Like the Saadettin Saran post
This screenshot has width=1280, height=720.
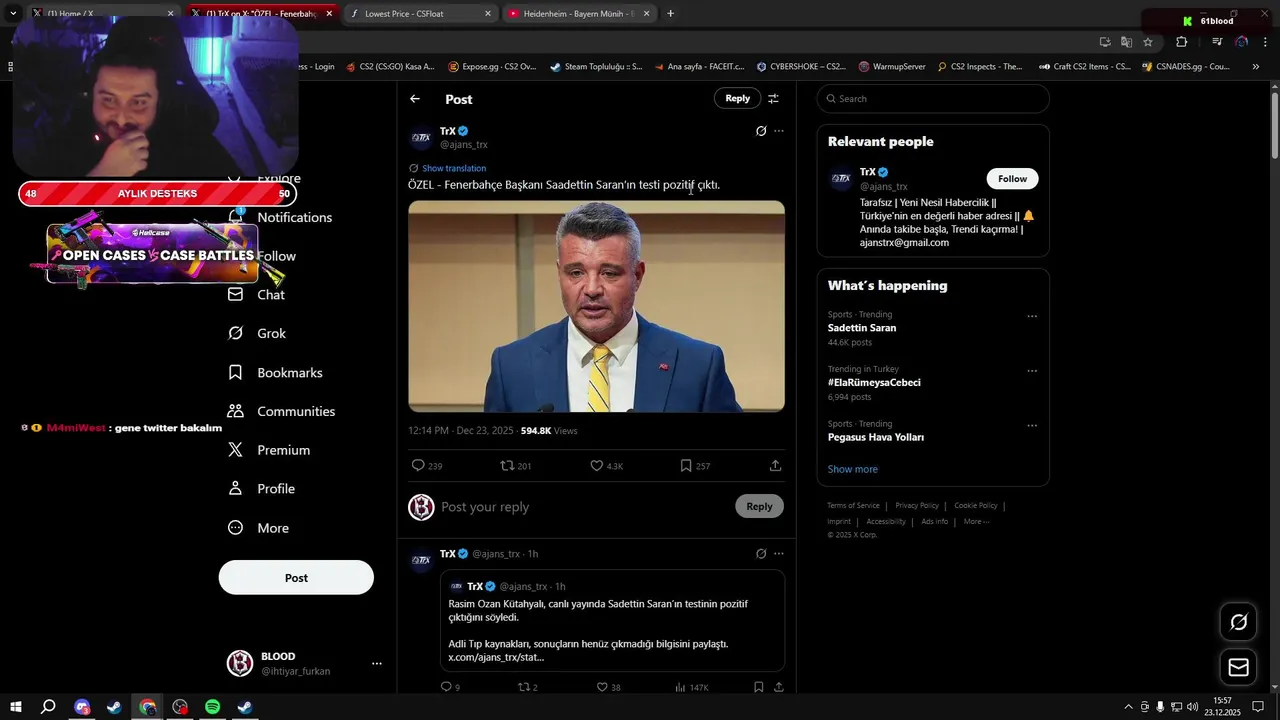click(x=598, y=466)
